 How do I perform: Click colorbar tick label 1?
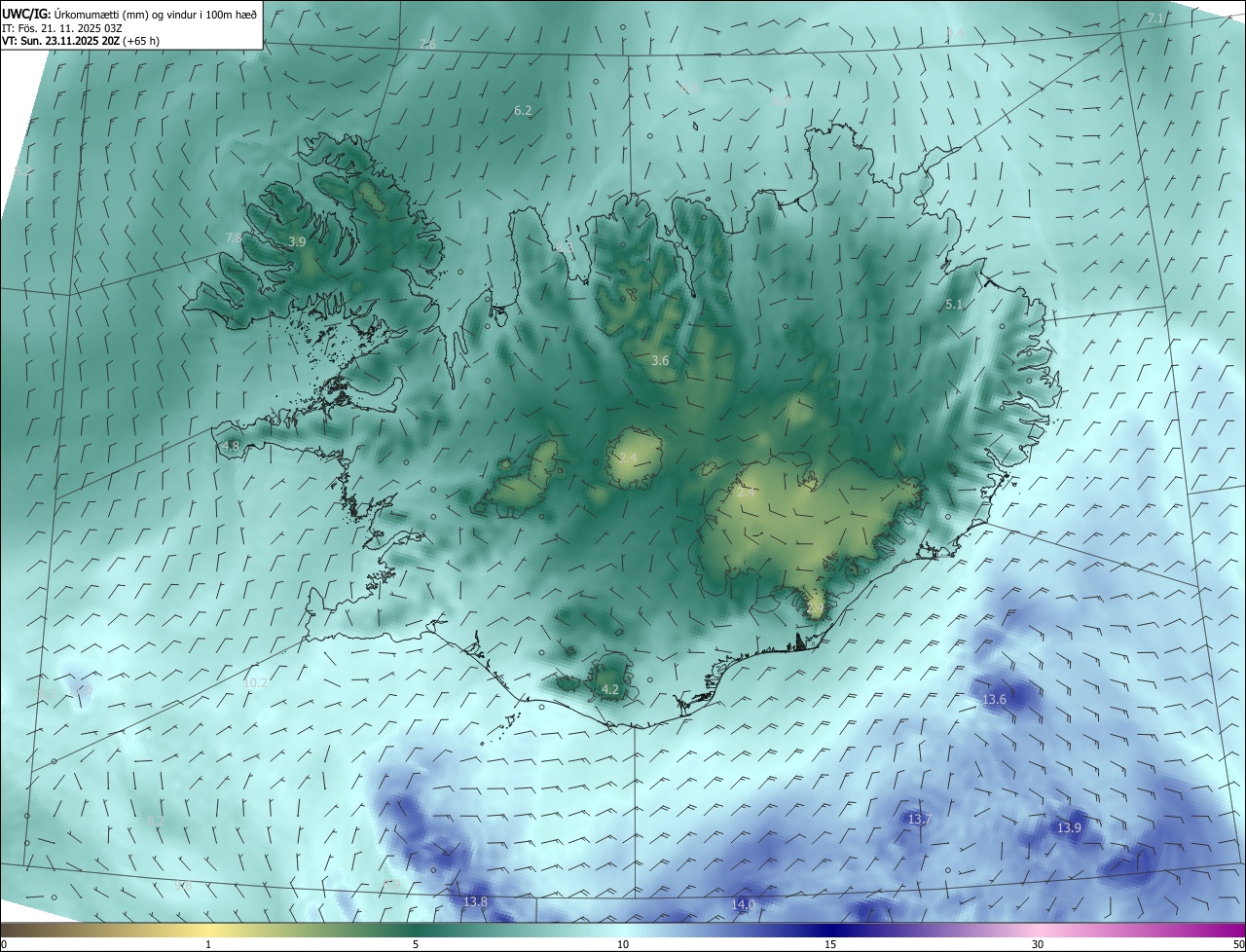(x=208, y=945)
